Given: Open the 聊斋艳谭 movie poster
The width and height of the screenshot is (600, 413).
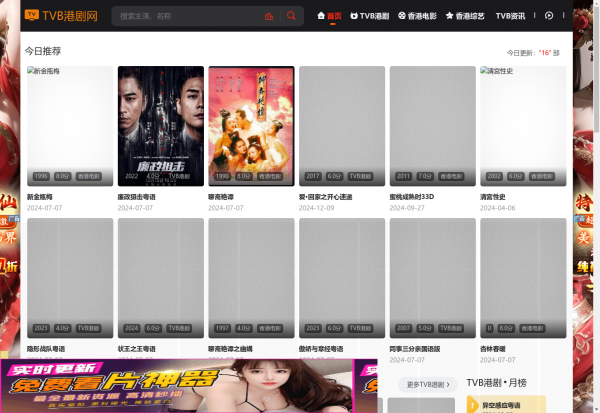Looking at the screenshot, I should pyautogui.click(x=251, y=126).
